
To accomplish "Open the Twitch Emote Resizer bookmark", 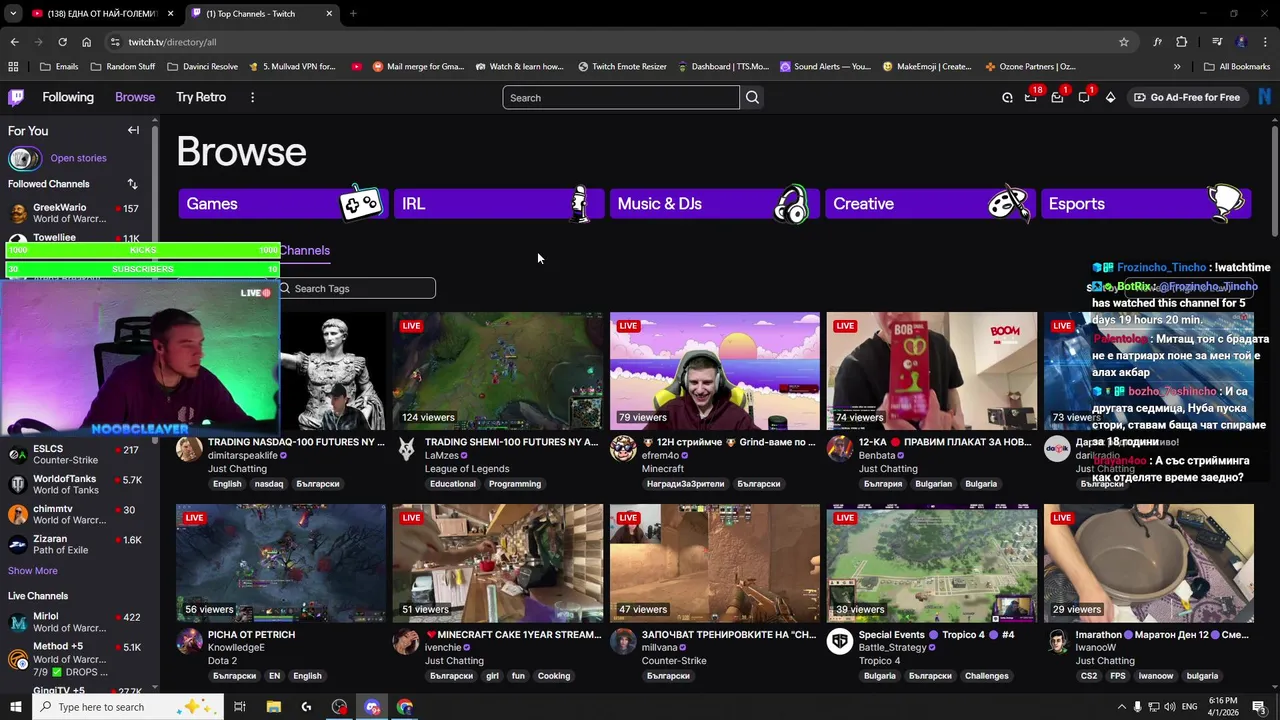I will (x=622, y=67).
